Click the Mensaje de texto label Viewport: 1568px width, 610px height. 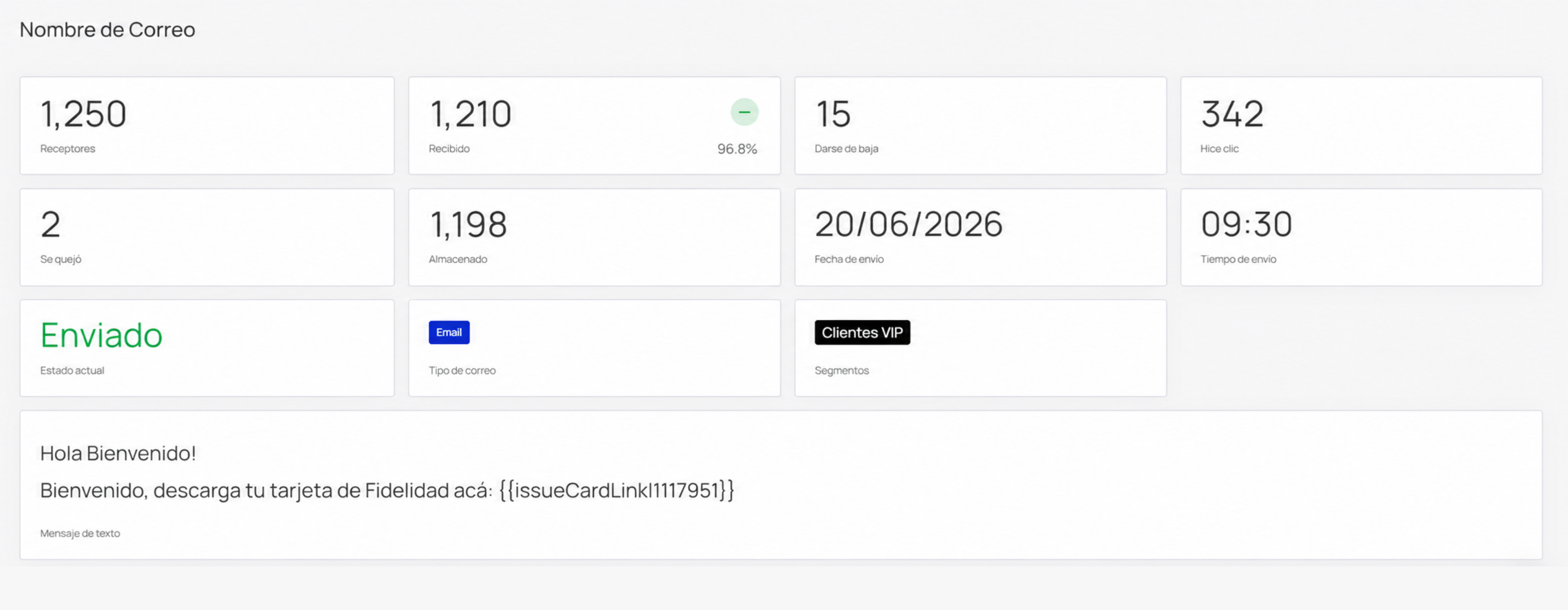coord(80,533)
